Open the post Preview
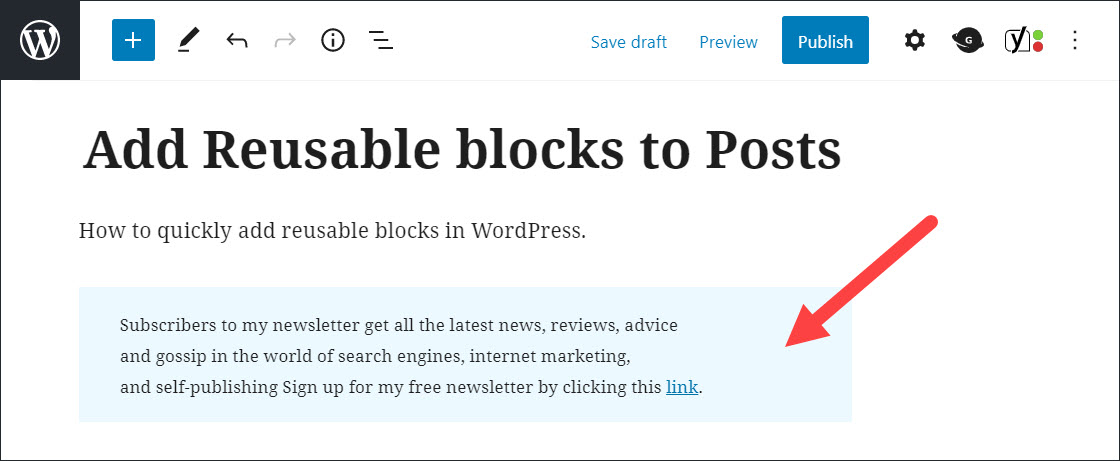Image resolution: width=1120 pixels, height=461 pixels. [728, 42]
